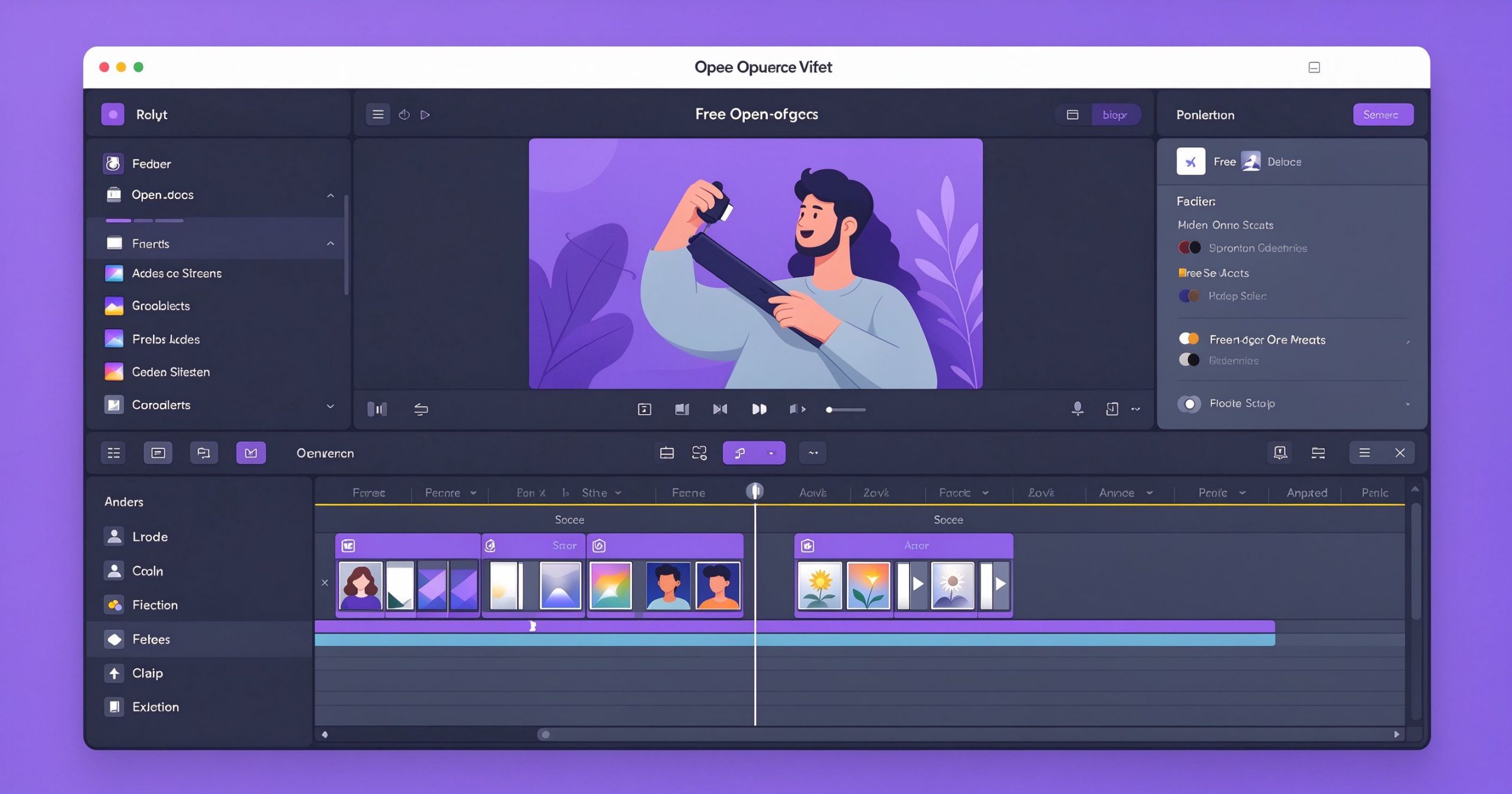This screenshot has width=1512, height=794.
Task: Switch the view toggle to biopr
Action: tap(1115, 115)
